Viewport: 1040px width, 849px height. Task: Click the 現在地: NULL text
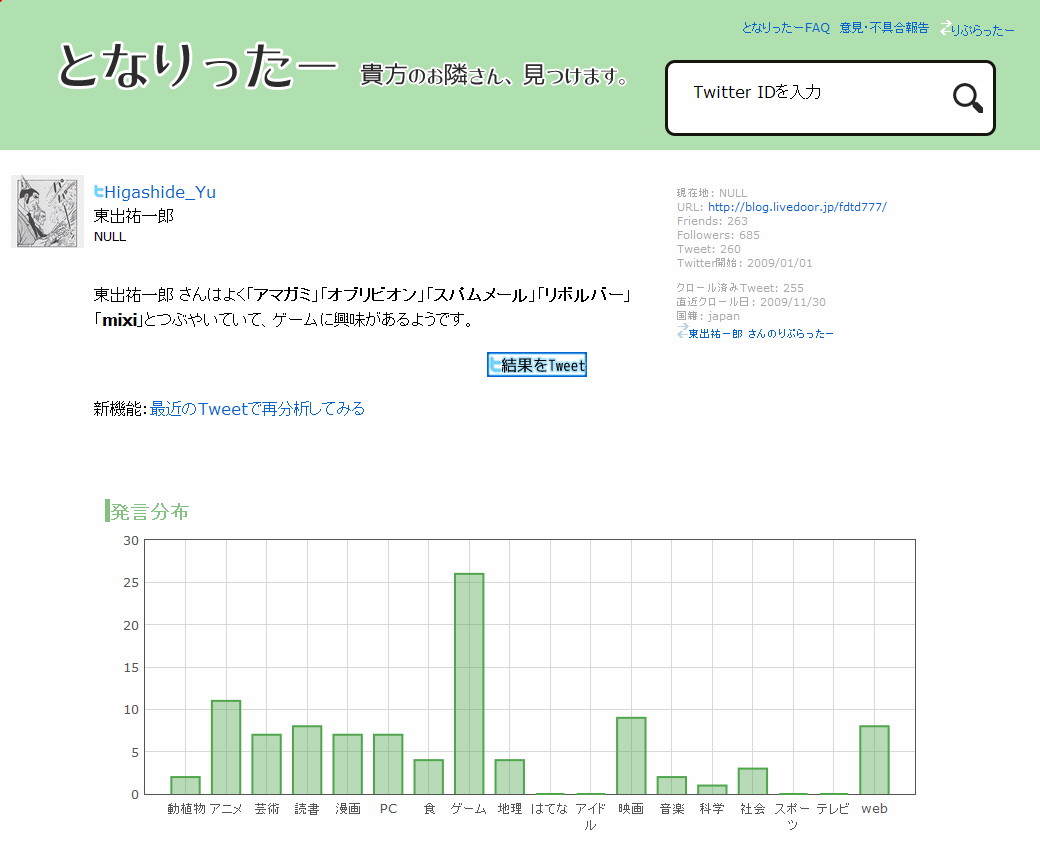712,193
